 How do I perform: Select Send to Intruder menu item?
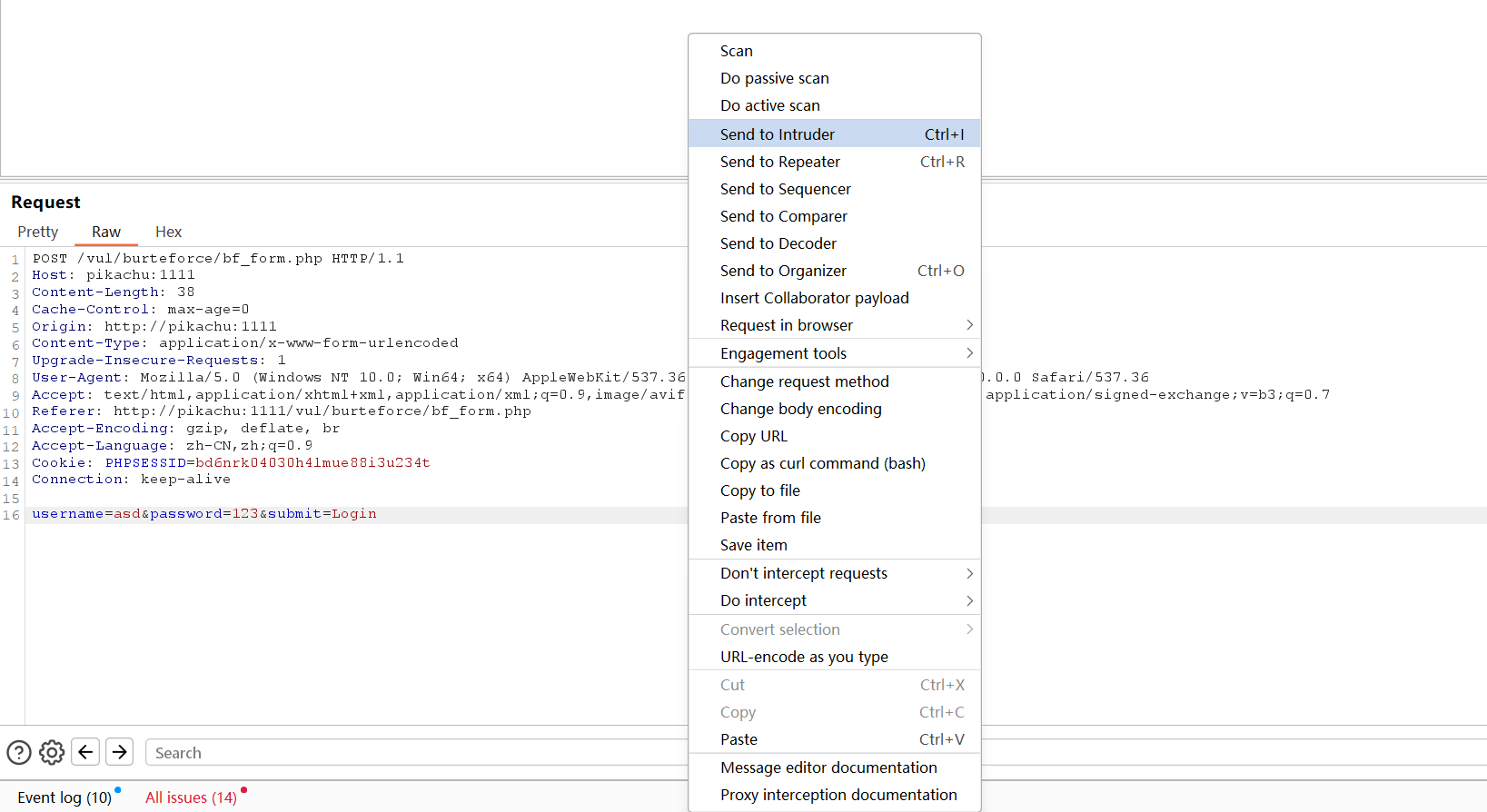(x=778, y=134)
